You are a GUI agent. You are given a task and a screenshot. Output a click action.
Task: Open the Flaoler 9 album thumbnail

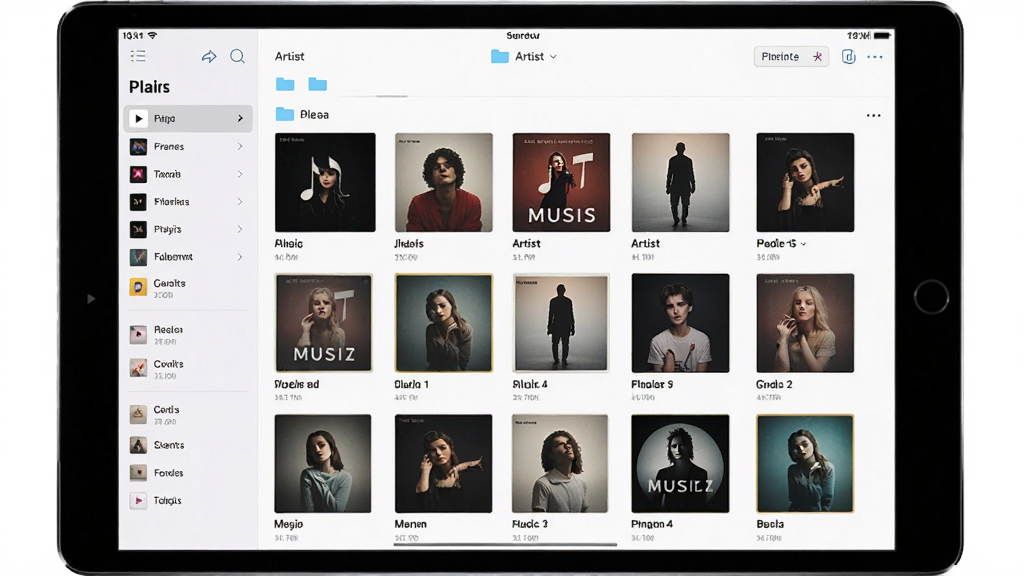[x=680, y=323]
